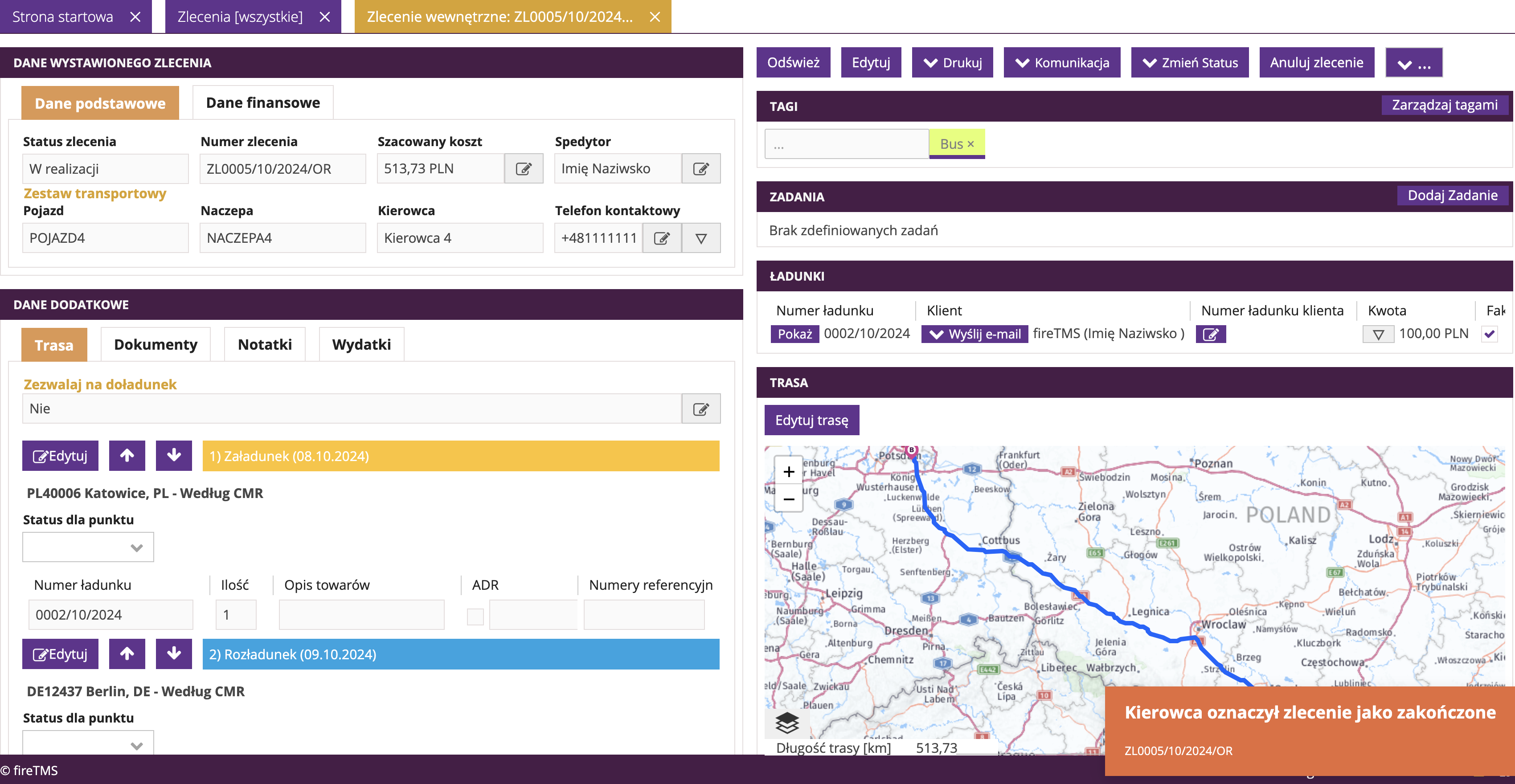Zoom out on the route map
Image resolution: width=1515 pixels, height=784 pixels.
tap(789, 499)
